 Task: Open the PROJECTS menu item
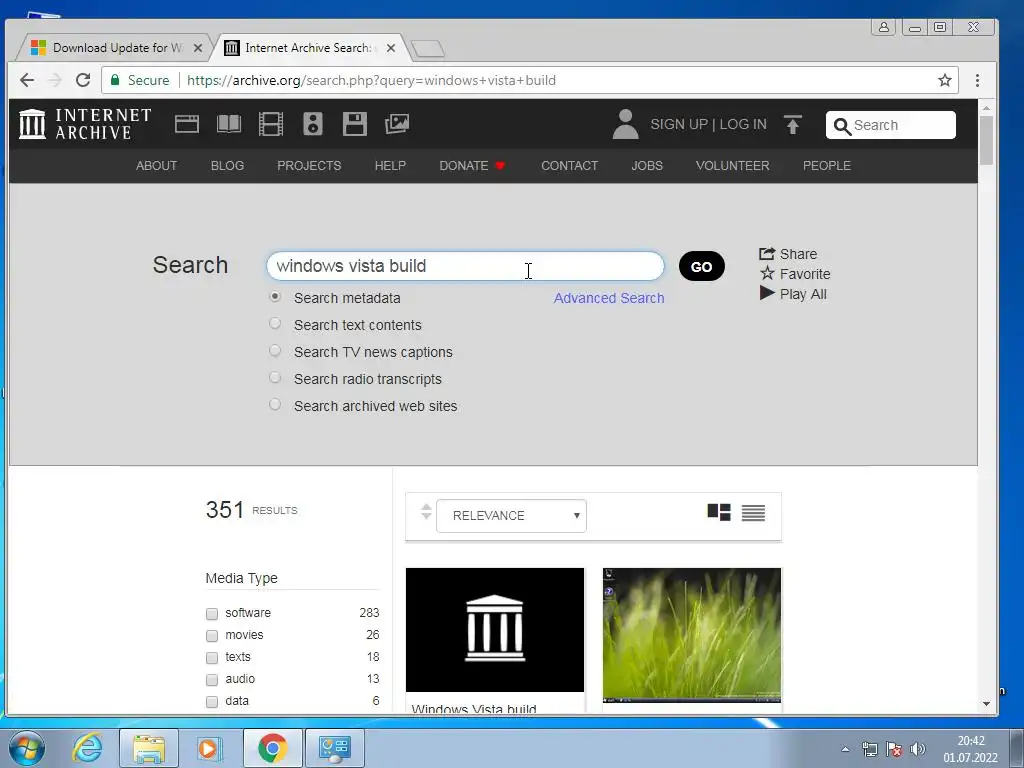point(309,166)
